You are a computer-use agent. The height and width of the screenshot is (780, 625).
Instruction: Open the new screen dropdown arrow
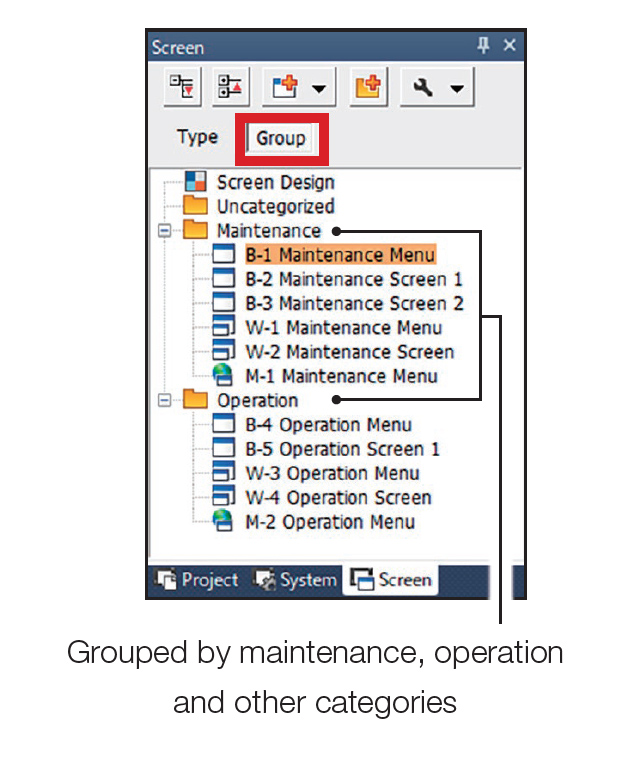(318, 89)
